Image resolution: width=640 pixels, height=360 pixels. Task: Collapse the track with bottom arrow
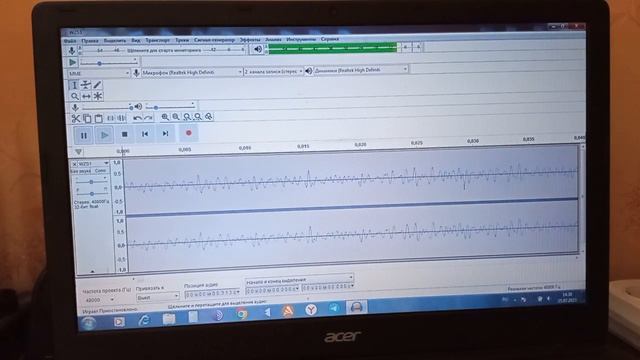(92, 271)
